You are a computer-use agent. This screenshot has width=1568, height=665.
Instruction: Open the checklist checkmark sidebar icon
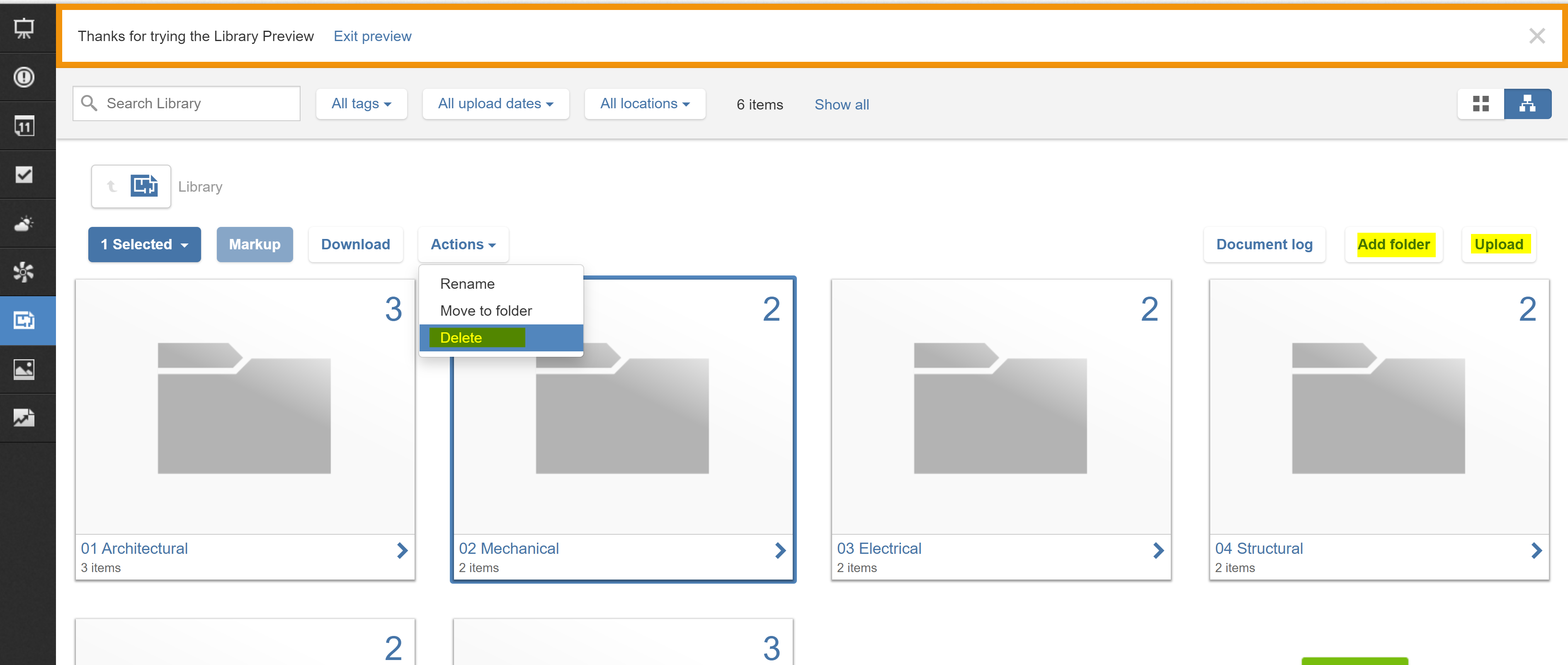tap(24, 175)
